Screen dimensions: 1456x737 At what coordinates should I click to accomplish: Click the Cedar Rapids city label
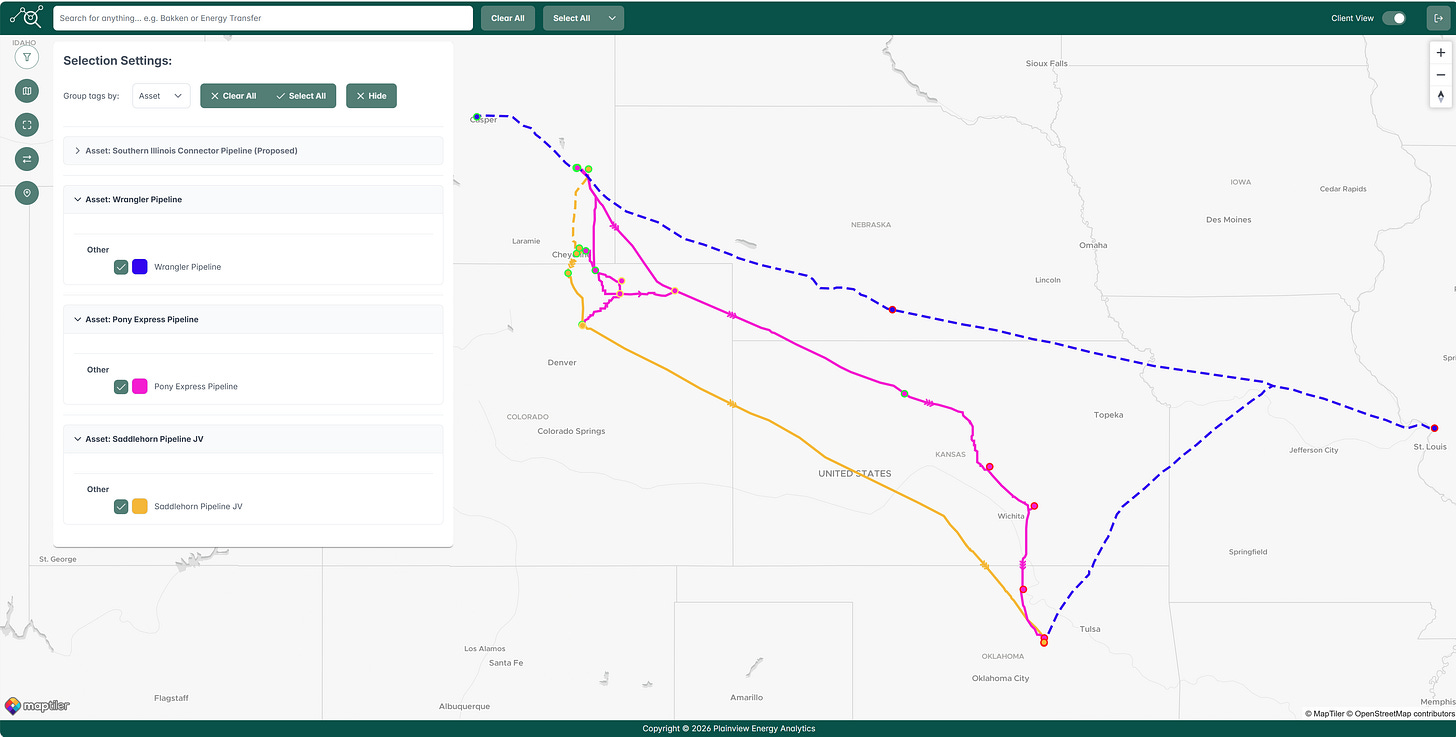click(1343, 189)
